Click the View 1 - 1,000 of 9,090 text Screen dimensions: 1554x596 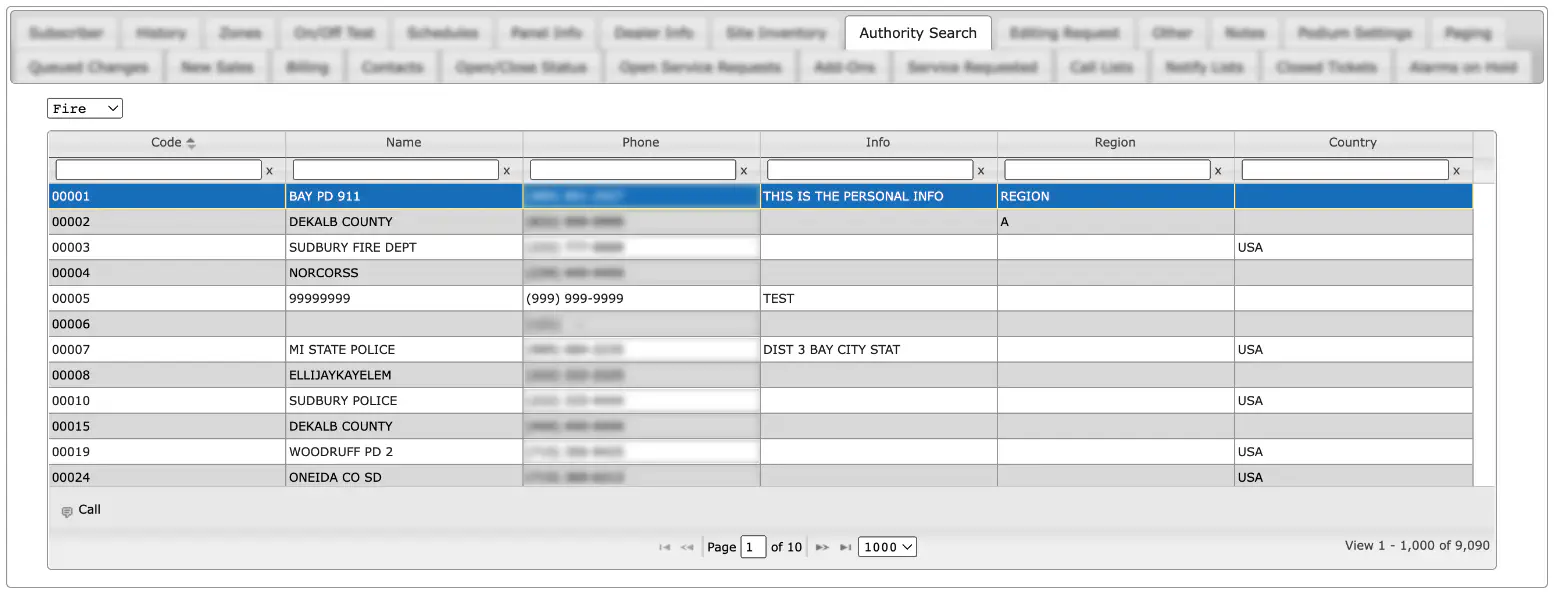(x=1417, y=546)
